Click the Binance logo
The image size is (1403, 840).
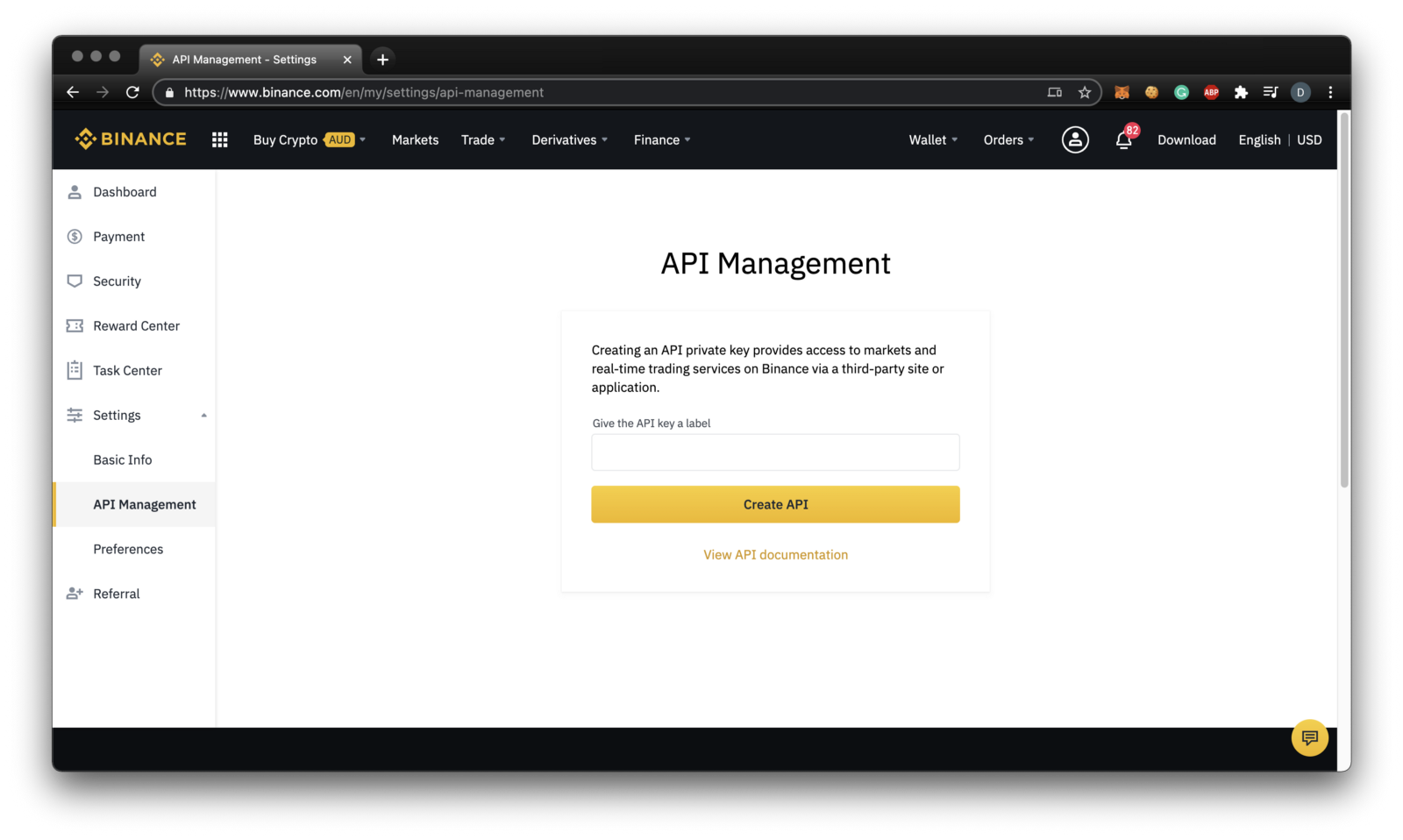(128, 139)
